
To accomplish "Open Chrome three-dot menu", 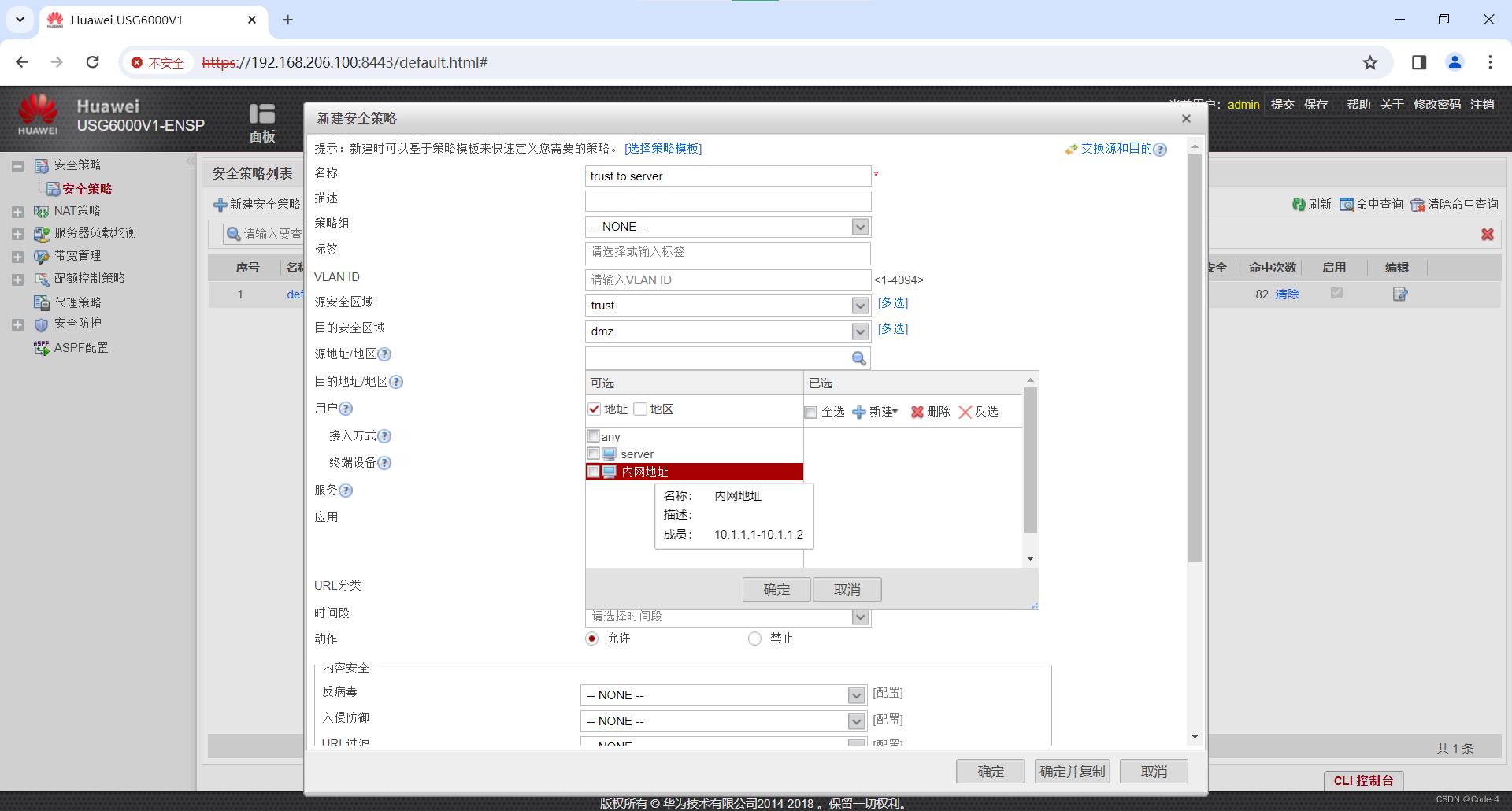I will pyautogui.click(x=1490, y=62).
